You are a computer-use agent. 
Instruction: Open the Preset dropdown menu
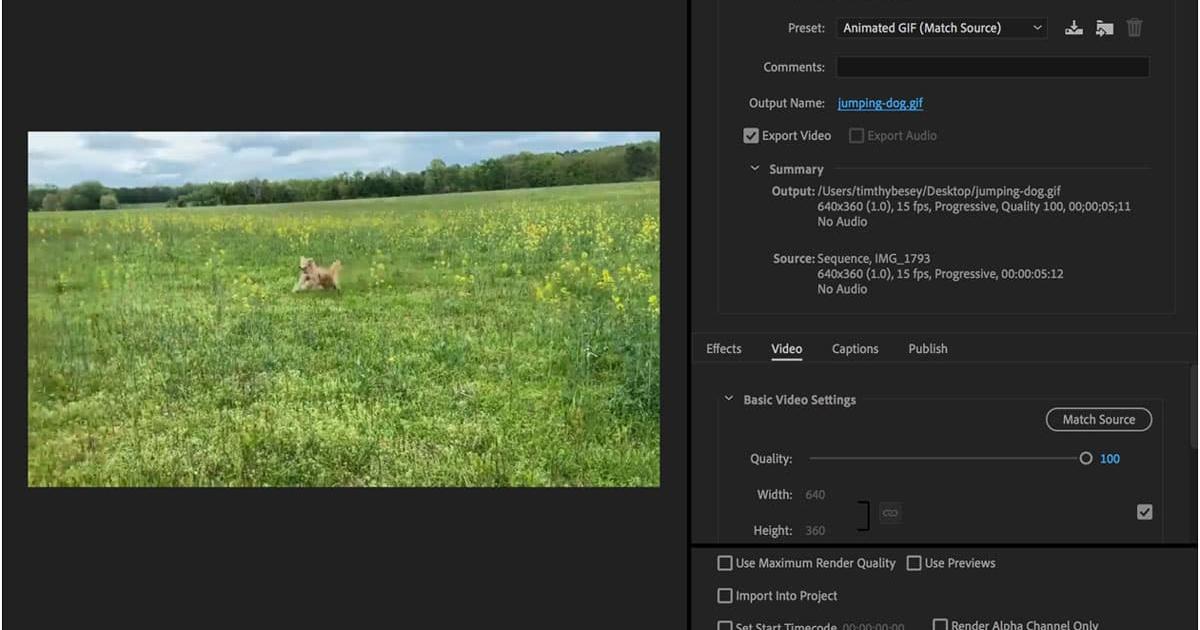[941, 28]
